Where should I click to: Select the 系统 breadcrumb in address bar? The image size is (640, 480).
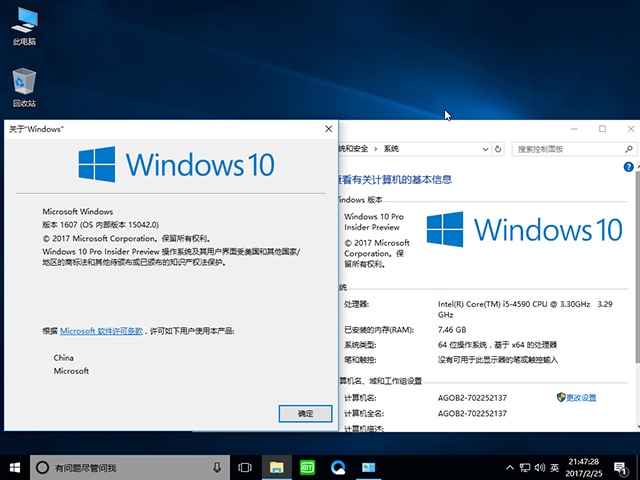pyautogui.click(x=391, y=149)
